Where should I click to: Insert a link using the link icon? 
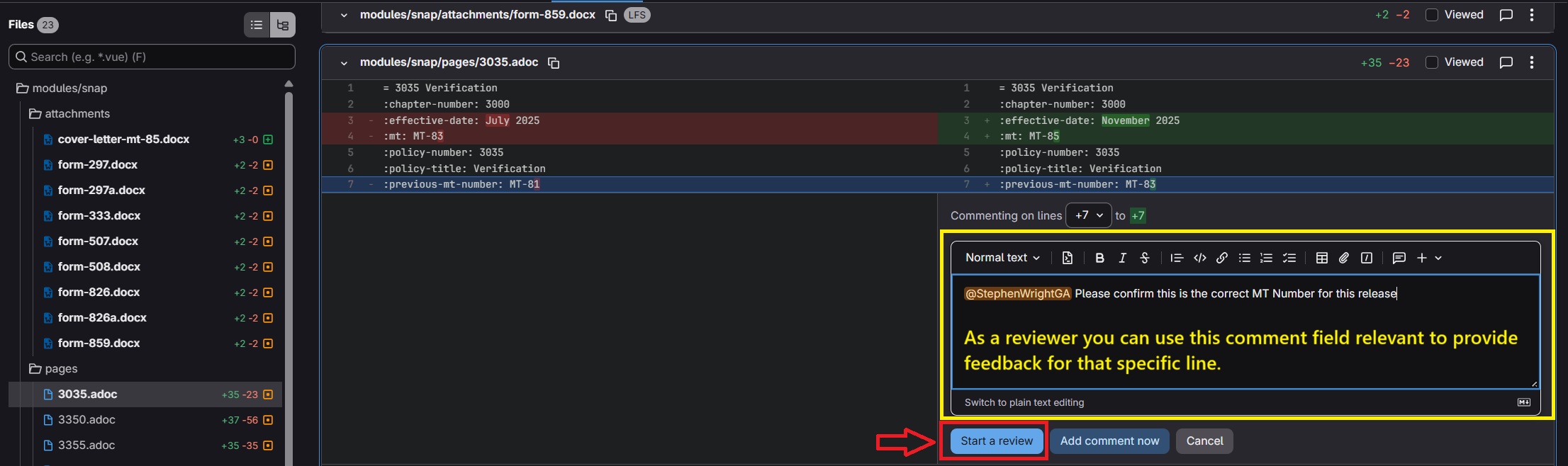tap(1221, 258)
